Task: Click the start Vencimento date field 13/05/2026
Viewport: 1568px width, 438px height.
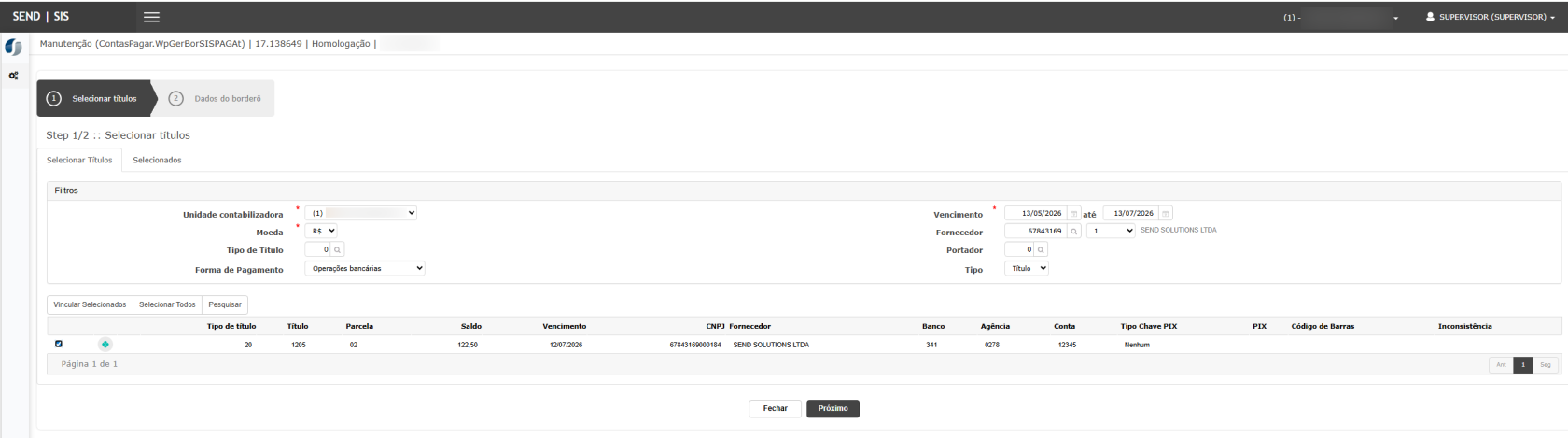Action: click(x=1036, y=214)
